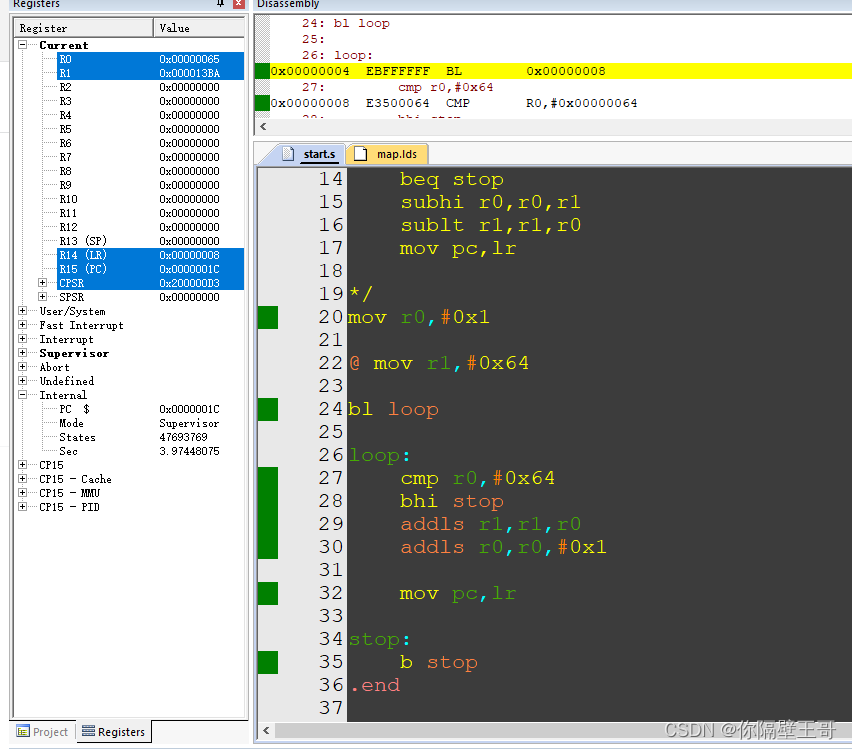Image resolution: width=852 pixels, height=749 pixels.
Task: Click source line 'mov pc,lr' on line 32
Action: click(x=458, y=594)
